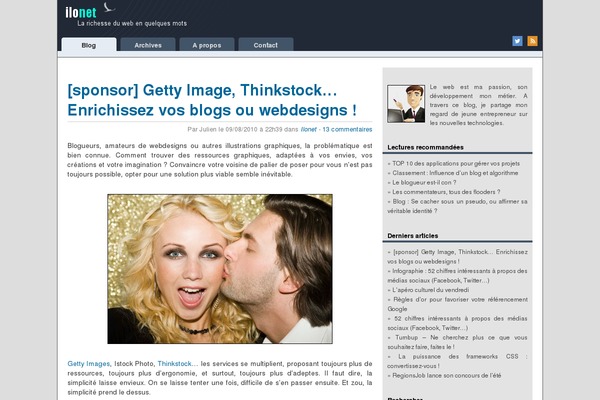
Task: Open Infographie : 52 chiffres intéressants article
Action: click(457, 276)
